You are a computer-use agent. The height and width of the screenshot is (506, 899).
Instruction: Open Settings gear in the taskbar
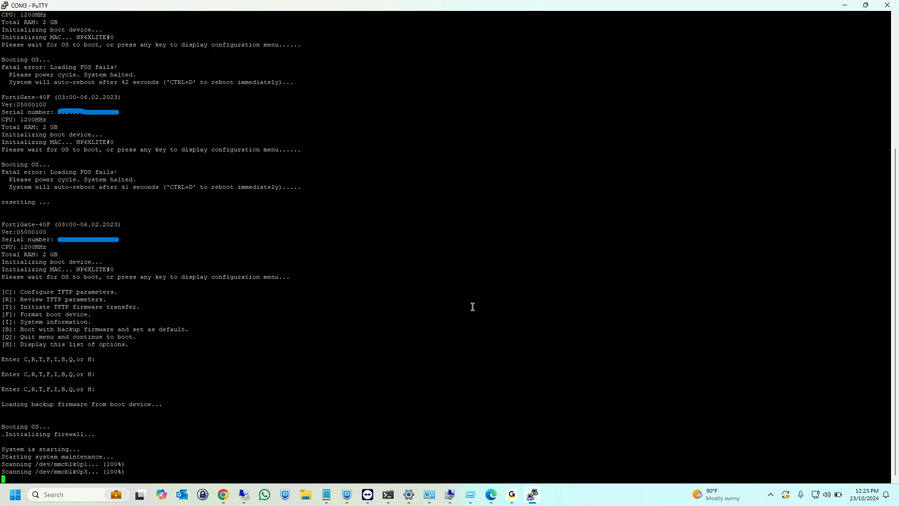pyautogui.click(x=409, y=495)
